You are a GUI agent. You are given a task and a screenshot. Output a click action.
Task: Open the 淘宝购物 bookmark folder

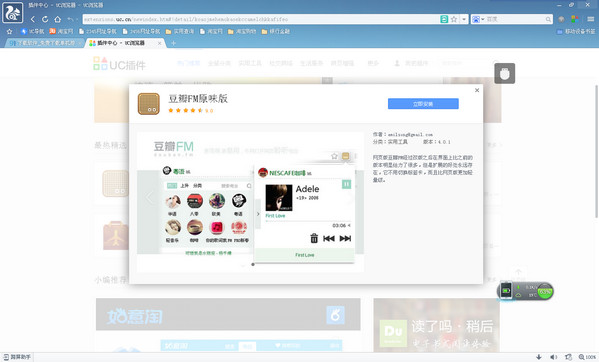(x=242, y=31)
